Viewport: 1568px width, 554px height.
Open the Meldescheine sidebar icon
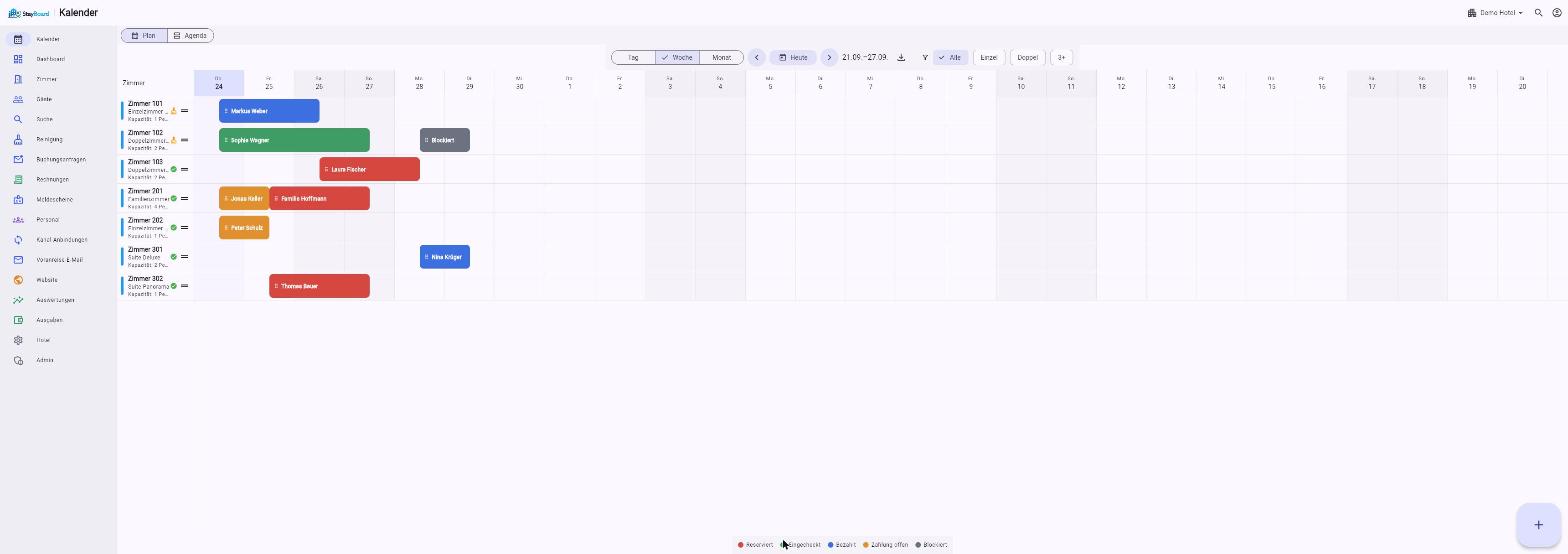[x=18, y=199]
